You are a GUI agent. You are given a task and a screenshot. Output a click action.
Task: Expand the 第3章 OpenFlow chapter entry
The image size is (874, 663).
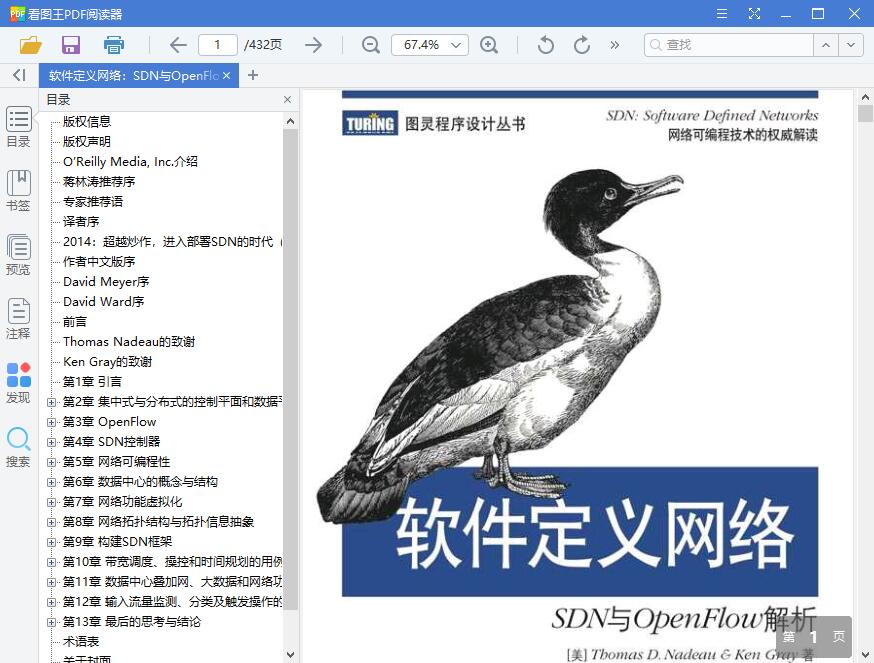tap(50, 421)
